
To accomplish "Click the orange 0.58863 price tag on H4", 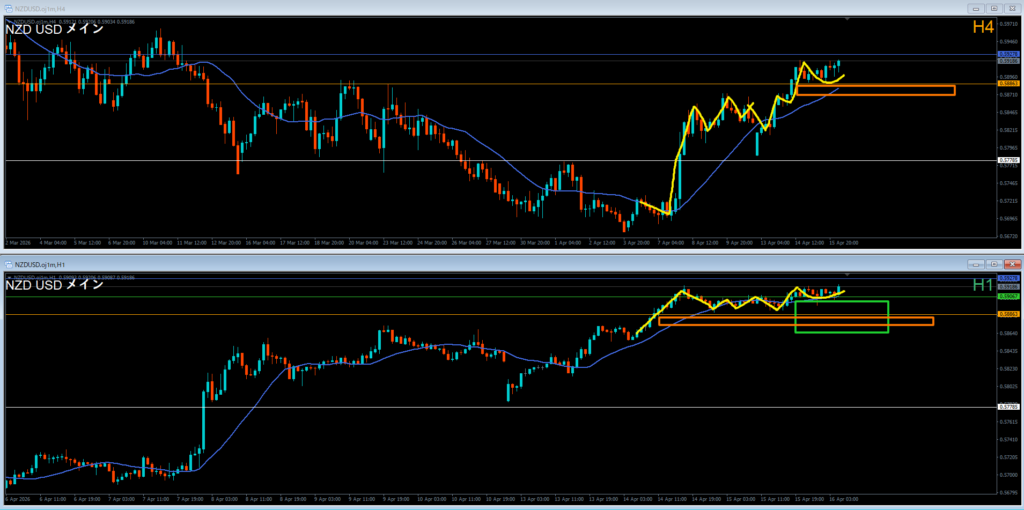I will (x=1008, y=84).
